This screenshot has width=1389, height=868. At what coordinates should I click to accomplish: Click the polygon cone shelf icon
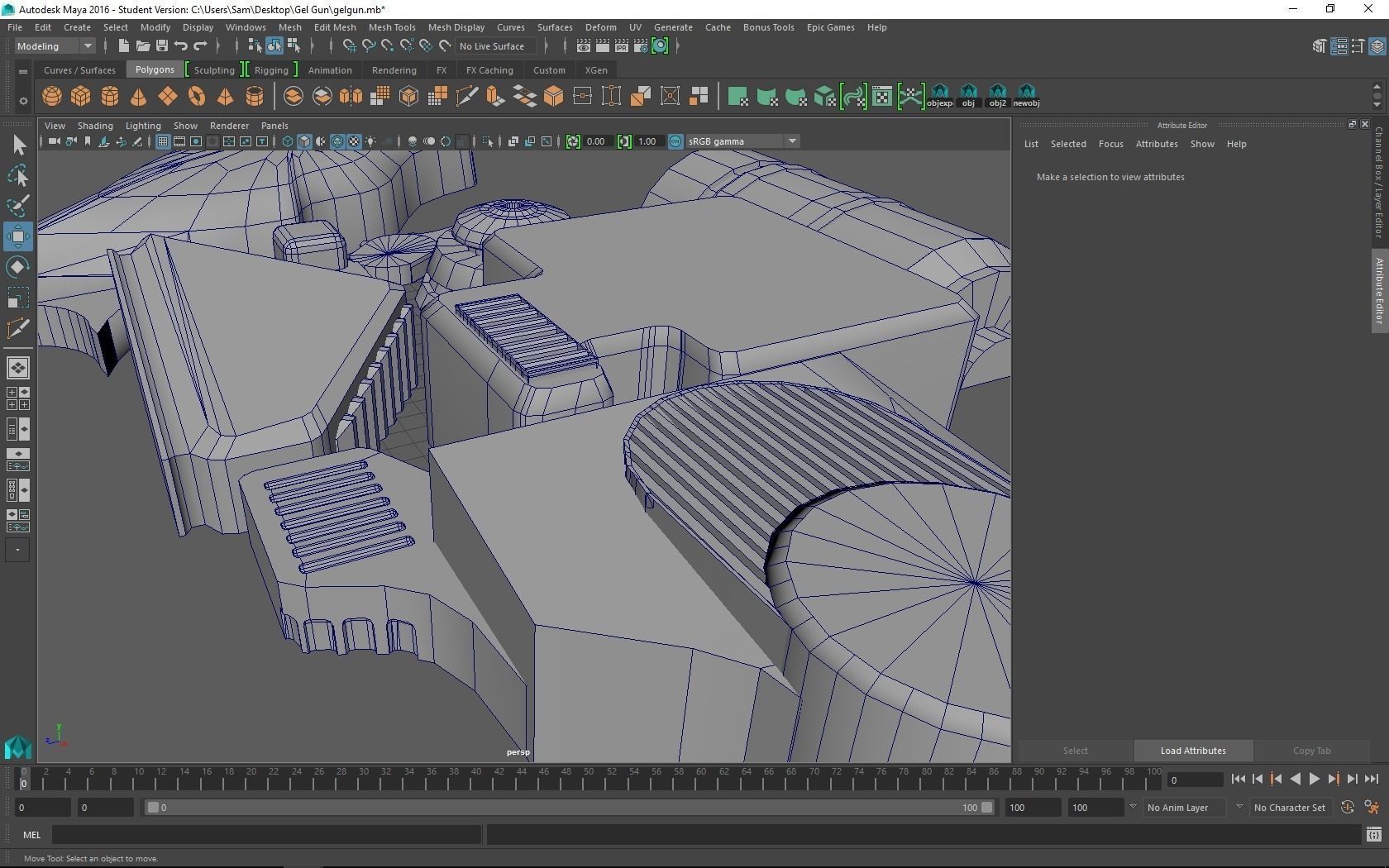(x=139, y=97)
